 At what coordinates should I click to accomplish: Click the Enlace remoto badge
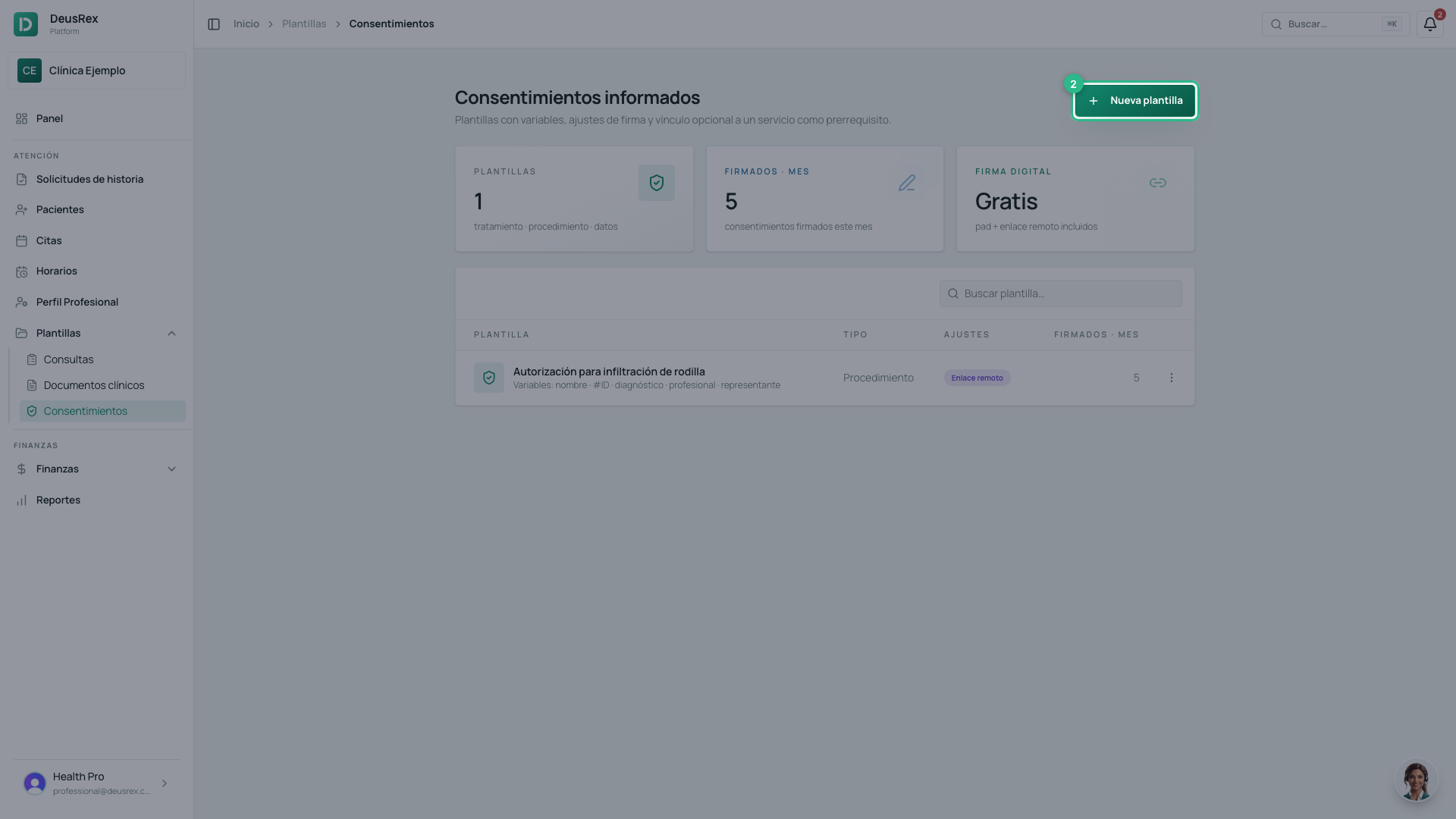point(977,378)
